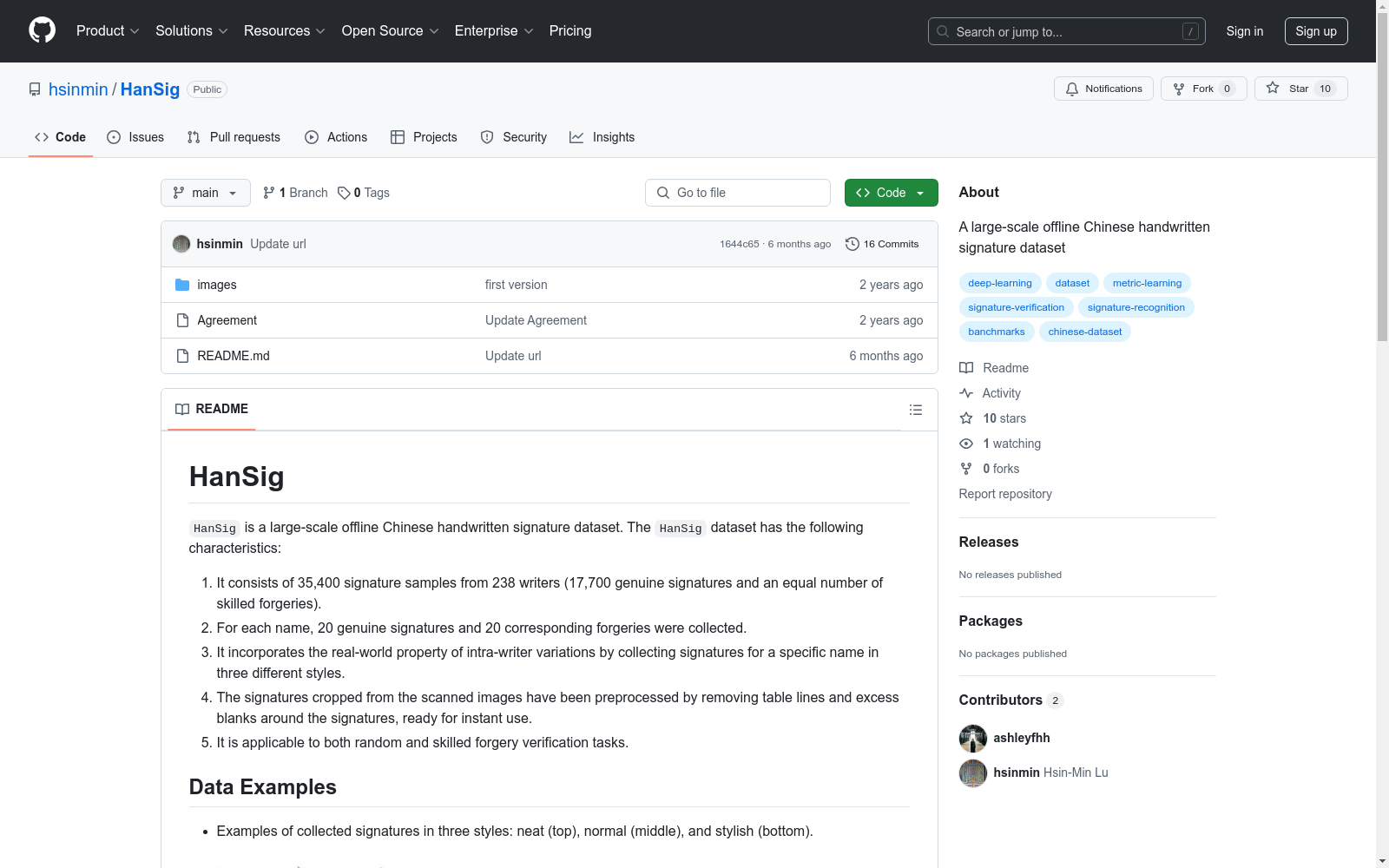
Task: Open the Packages heading link
Action: click(991, 621)
